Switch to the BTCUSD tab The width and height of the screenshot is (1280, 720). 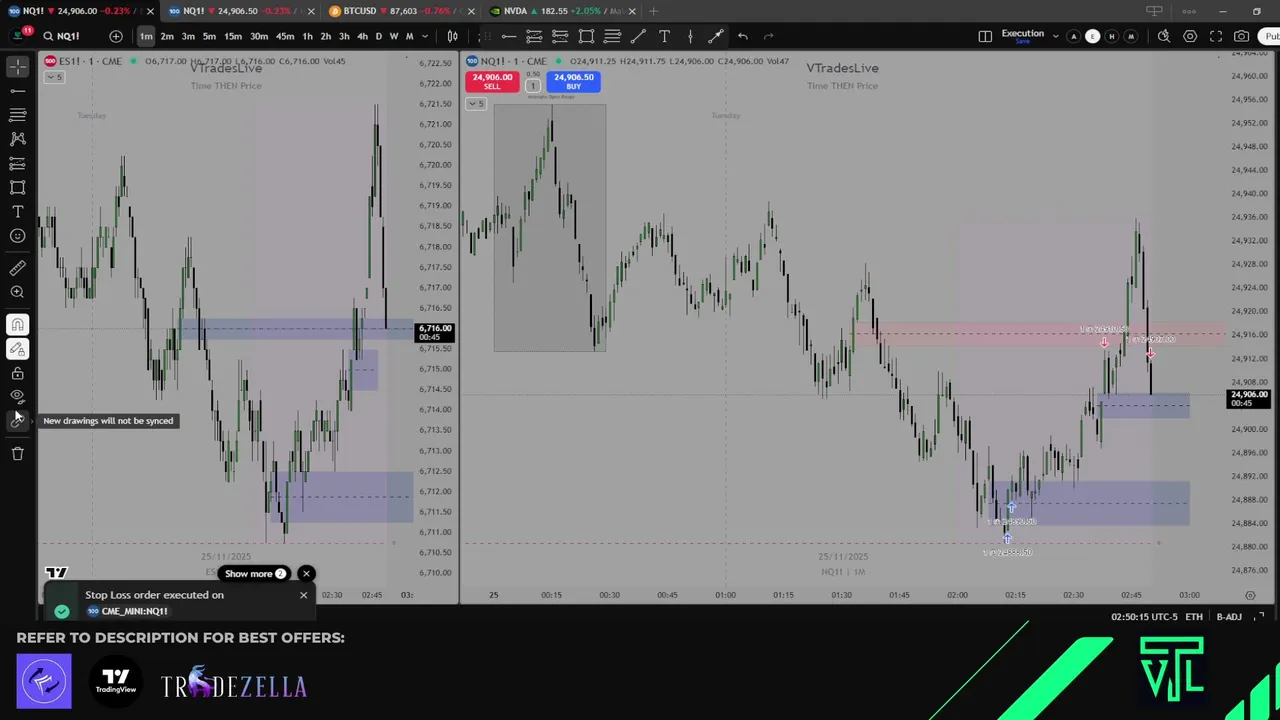pyautogui.click(x=395, y=11)
